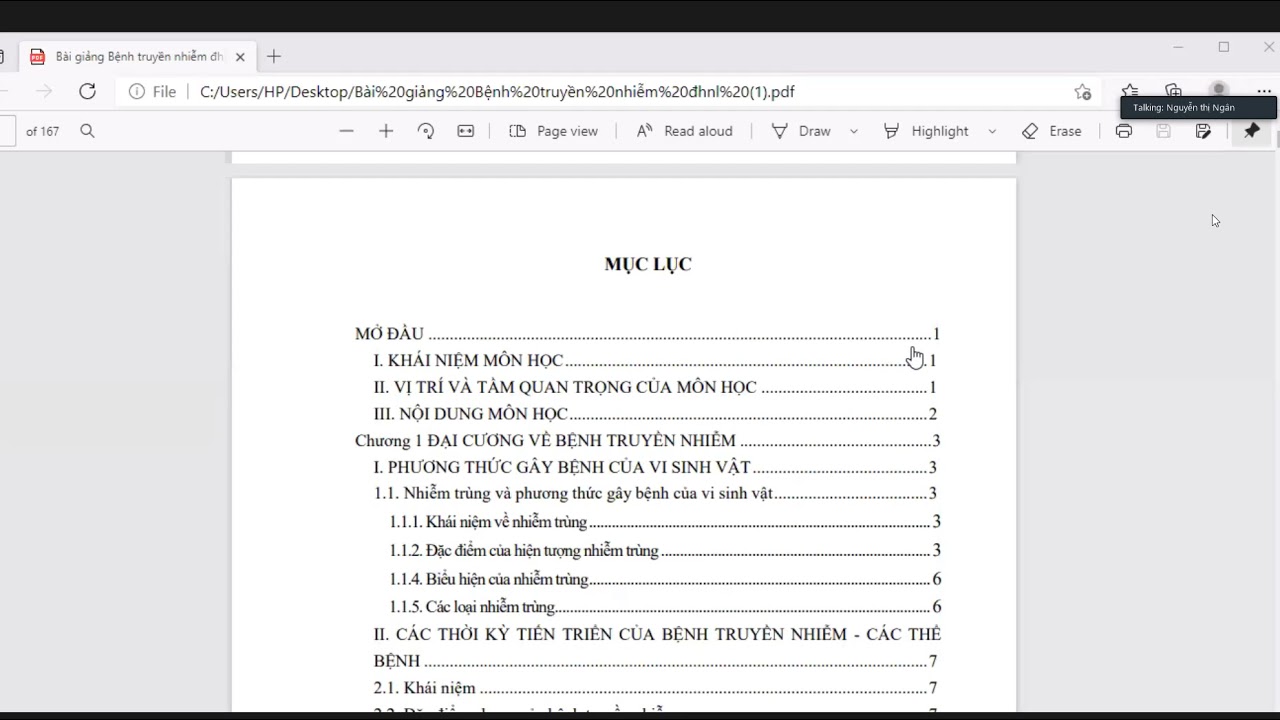The height and width of the screenshot is (720, 1280).
Task: Click the greyed-out Save icon
Action: point(1163,131)
